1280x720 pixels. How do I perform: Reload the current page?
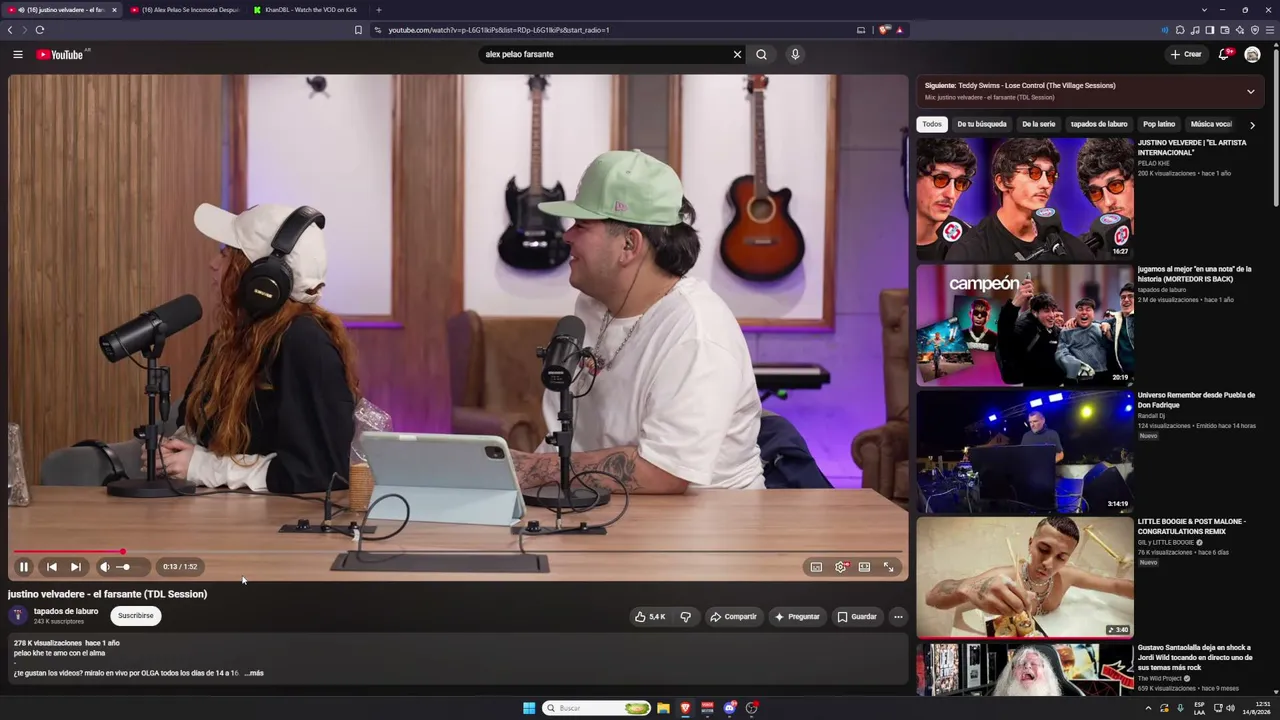tap(40, 30)
